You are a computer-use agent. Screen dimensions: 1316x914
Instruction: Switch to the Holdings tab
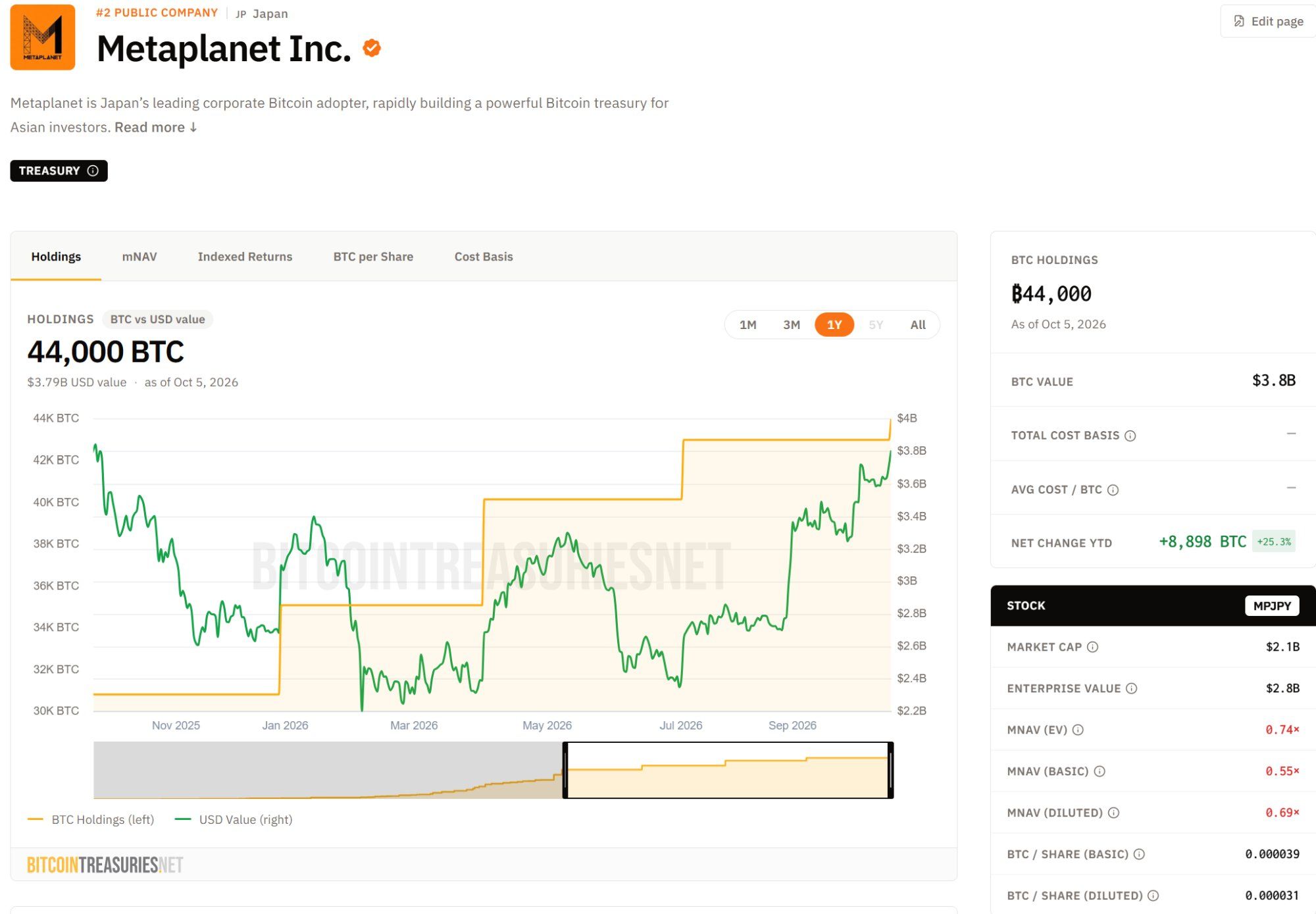pos(56,257)
